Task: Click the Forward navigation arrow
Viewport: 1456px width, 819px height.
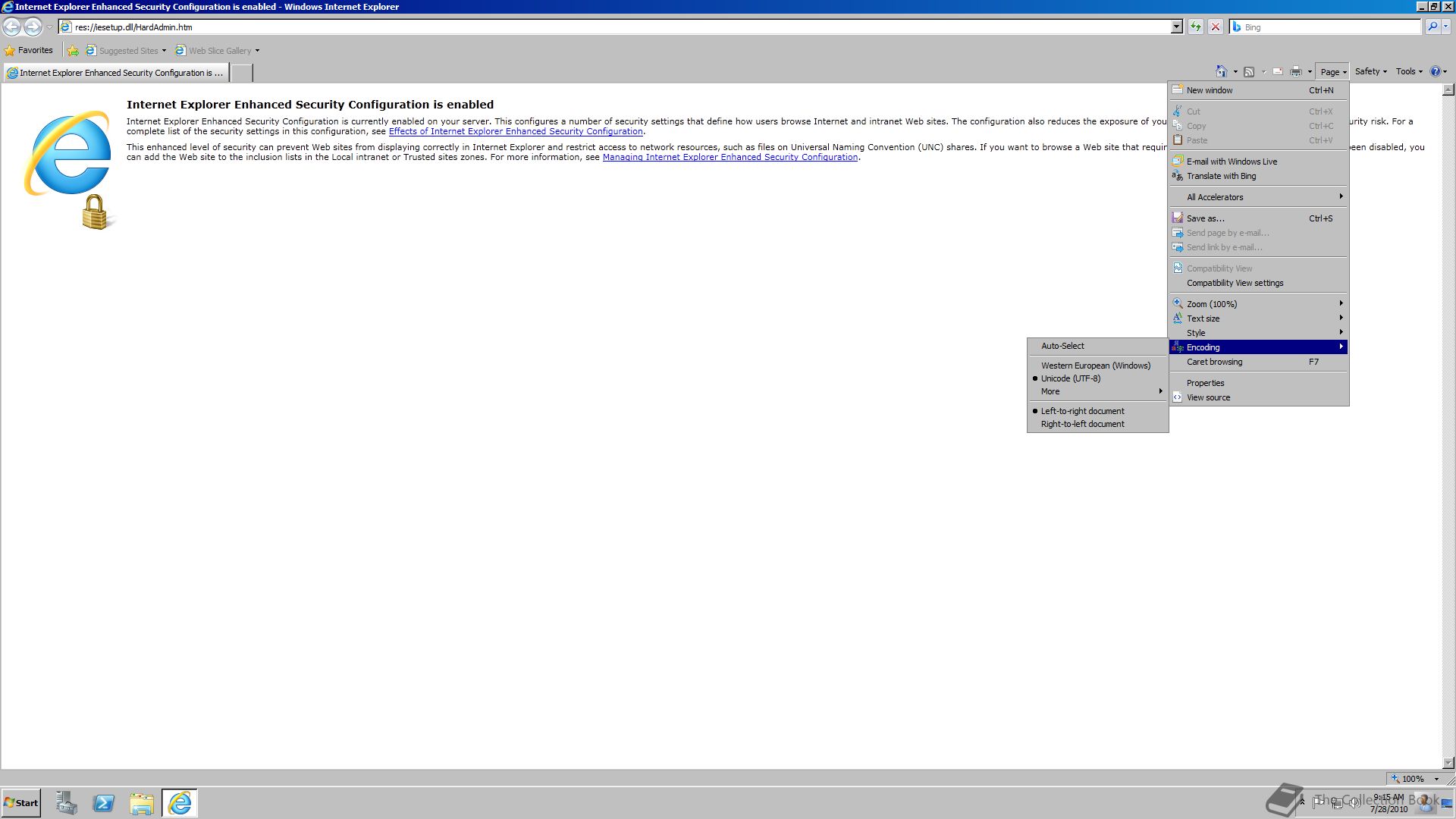Action: 33,27
